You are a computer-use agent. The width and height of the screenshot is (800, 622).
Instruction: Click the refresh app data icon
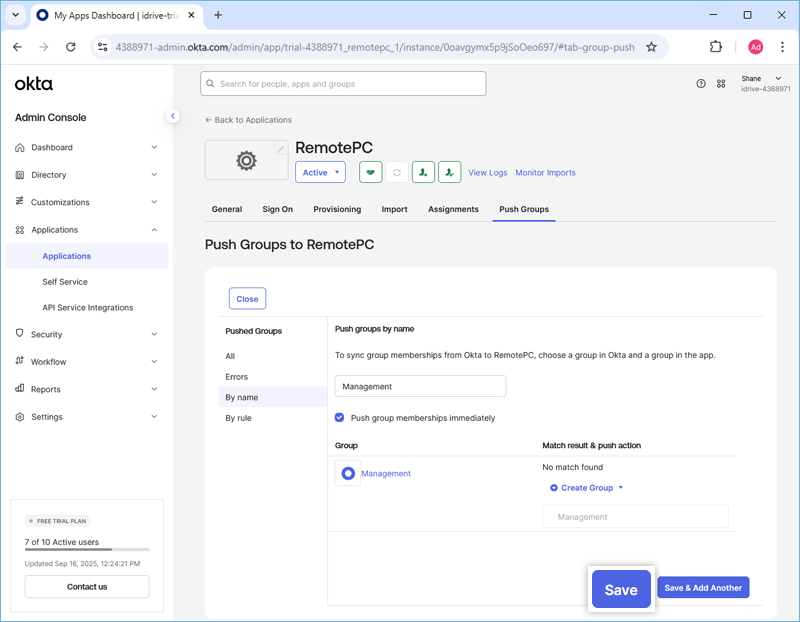[x=397, y=172]
